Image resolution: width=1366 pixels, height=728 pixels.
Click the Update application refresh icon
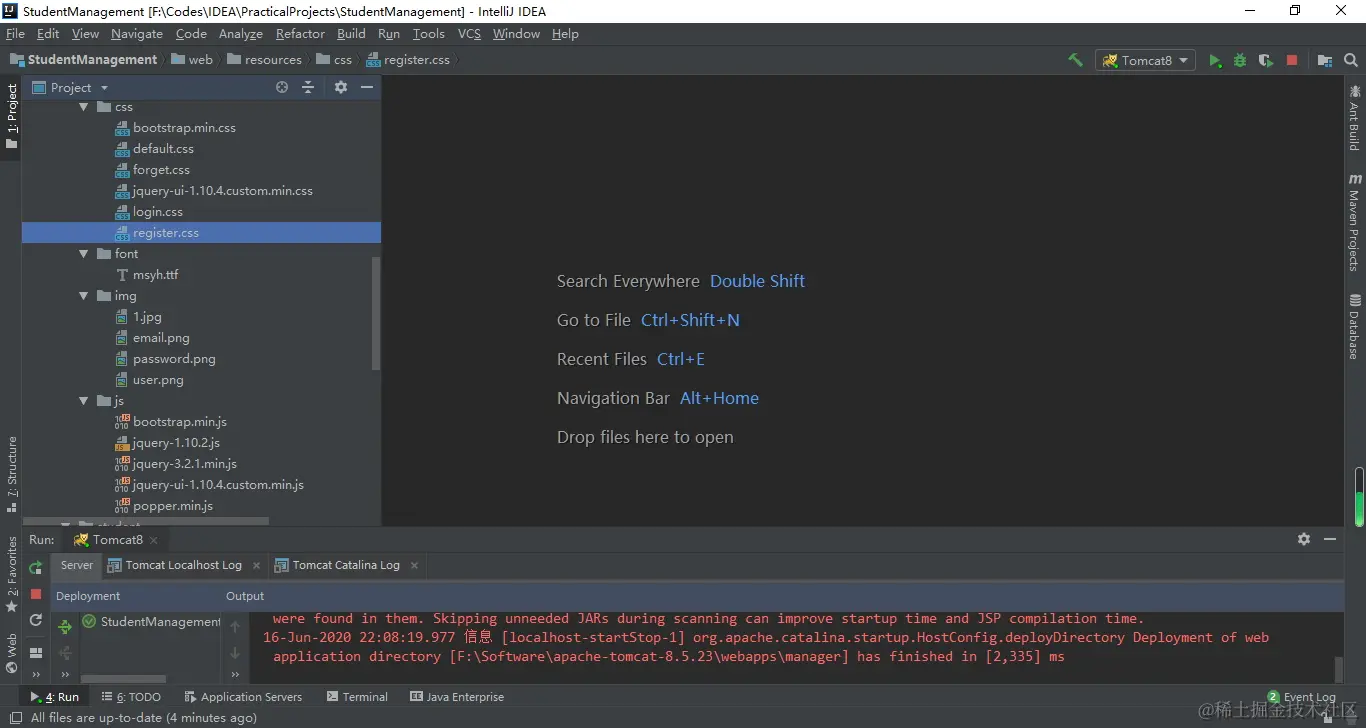36,620
